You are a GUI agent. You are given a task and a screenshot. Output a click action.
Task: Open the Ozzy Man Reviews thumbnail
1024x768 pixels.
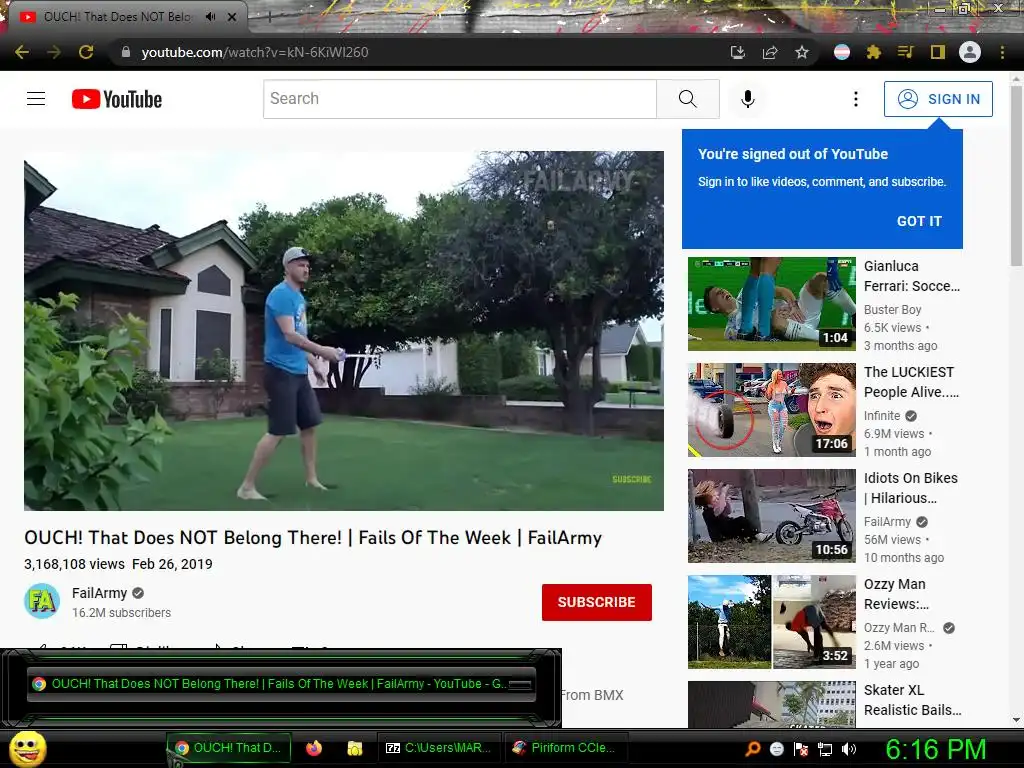pyautogui.click(x=772, y=622)
